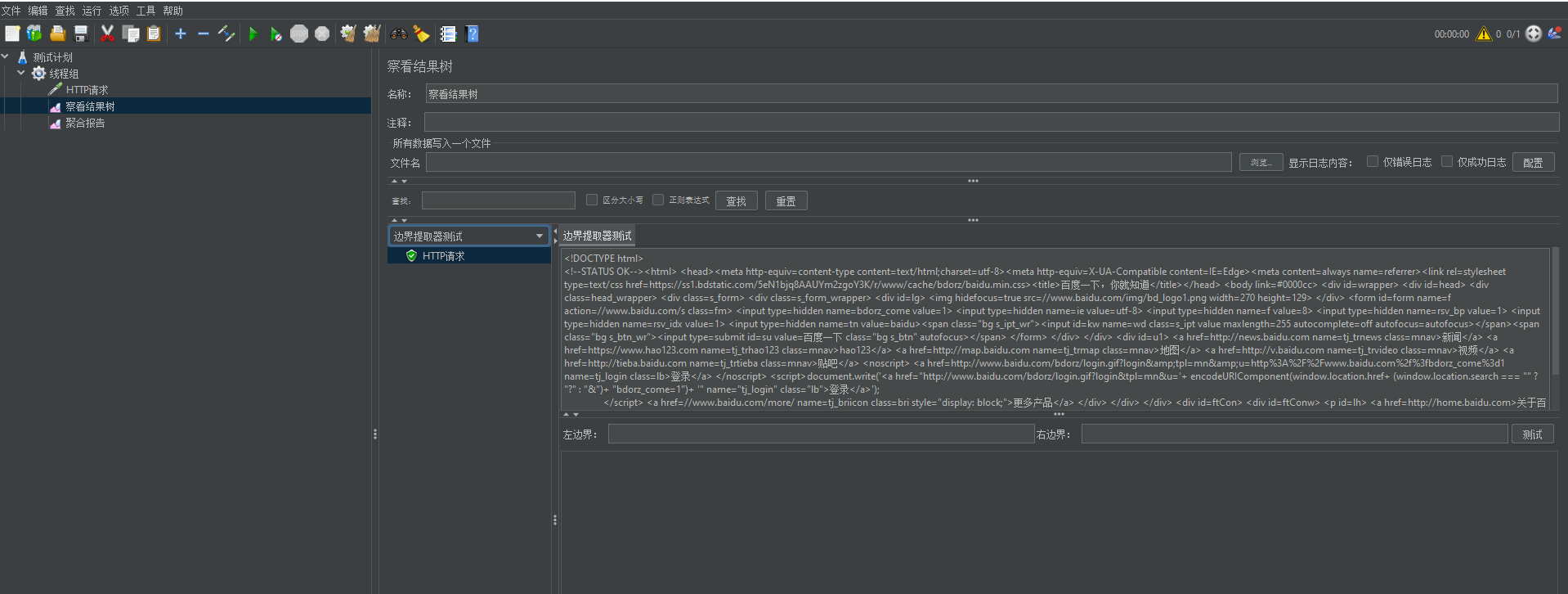Enable the 仅成功日志 checkbox
The image size is (1568, 594).
tap(1447, 162)
